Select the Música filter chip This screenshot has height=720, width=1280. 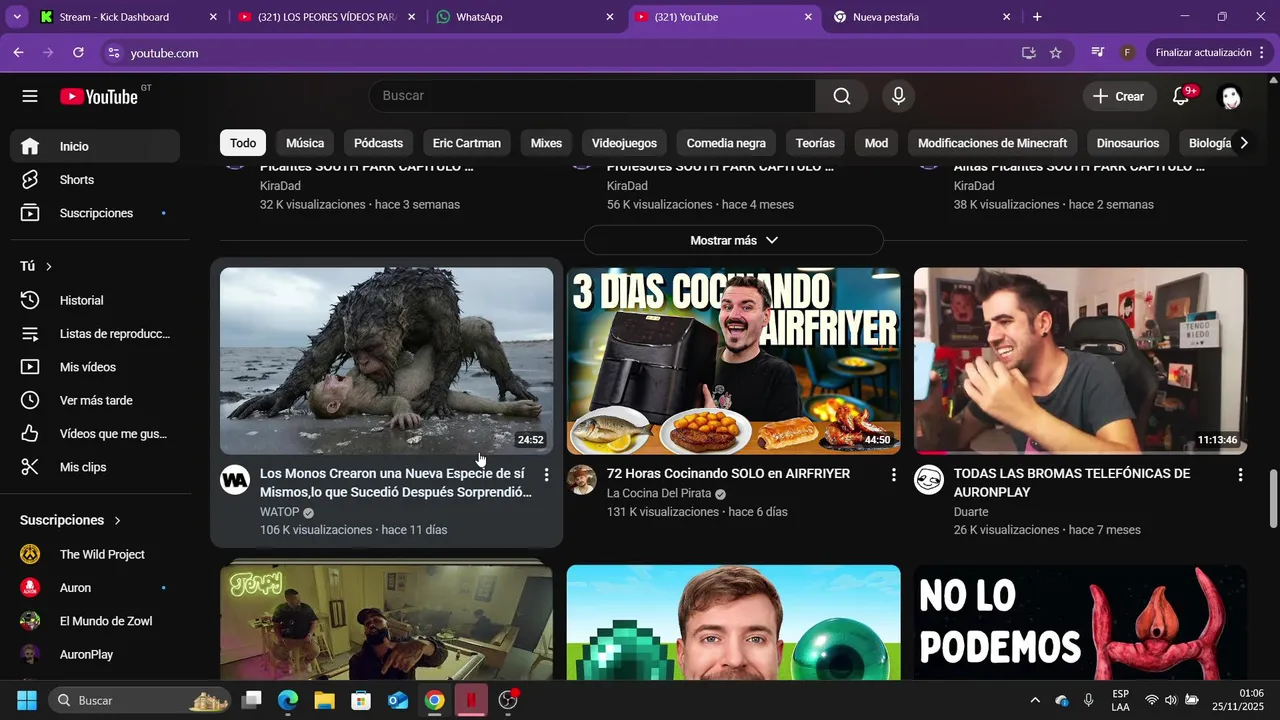(305, 143)
